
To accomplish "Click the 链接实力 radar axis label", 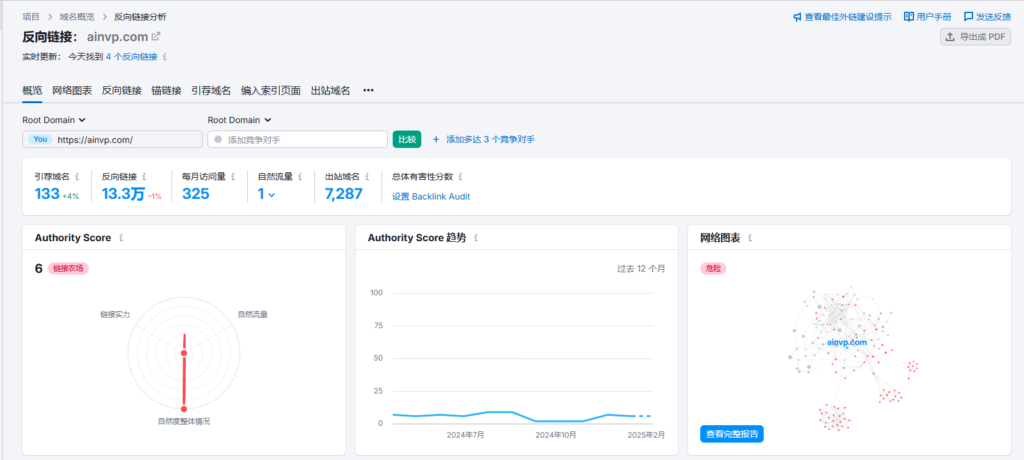I will tap(115, 314).
